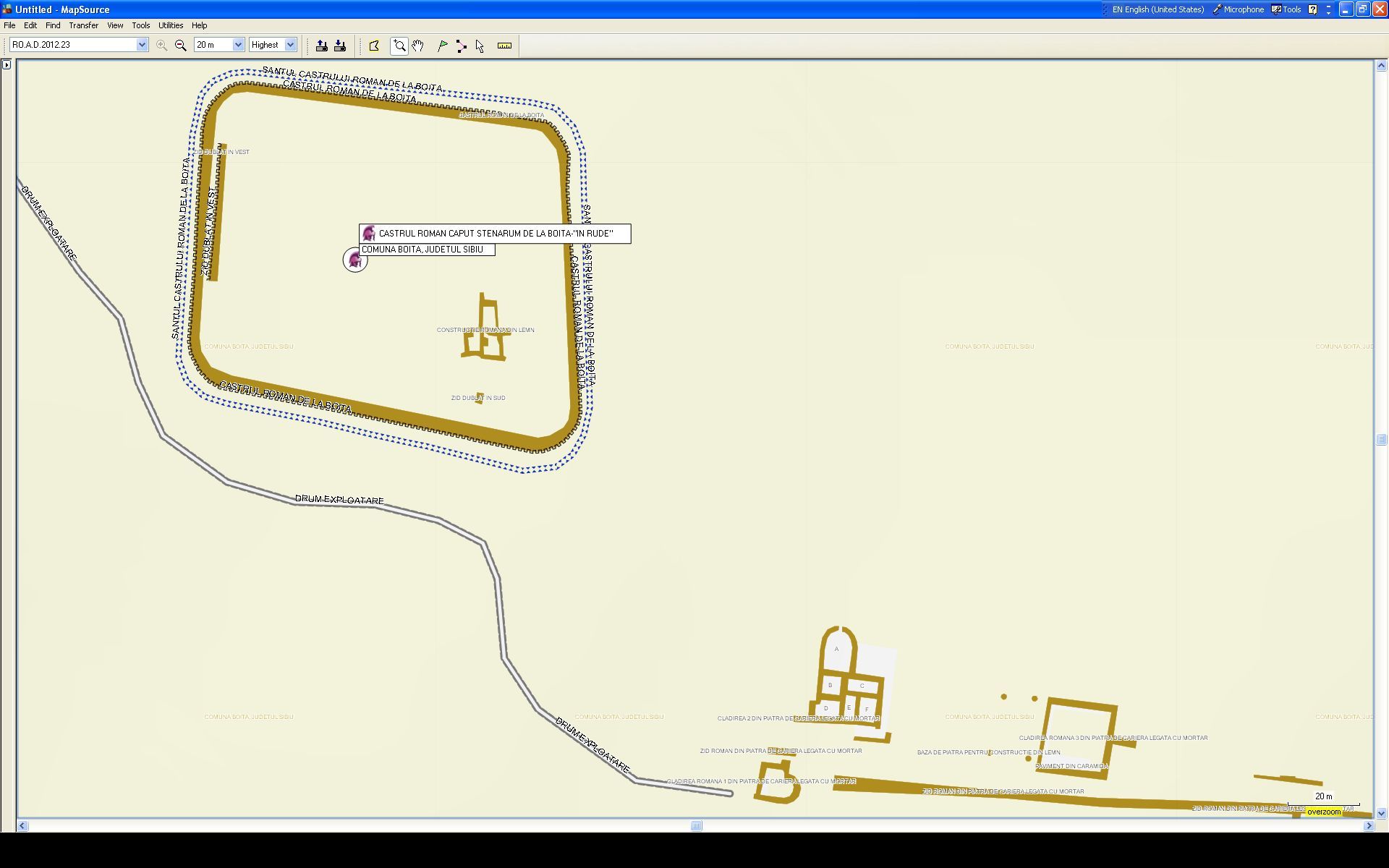1389x868 pixels.
Task: Click the zoom out magnifier icon
Action: click(x=181, y=45)
